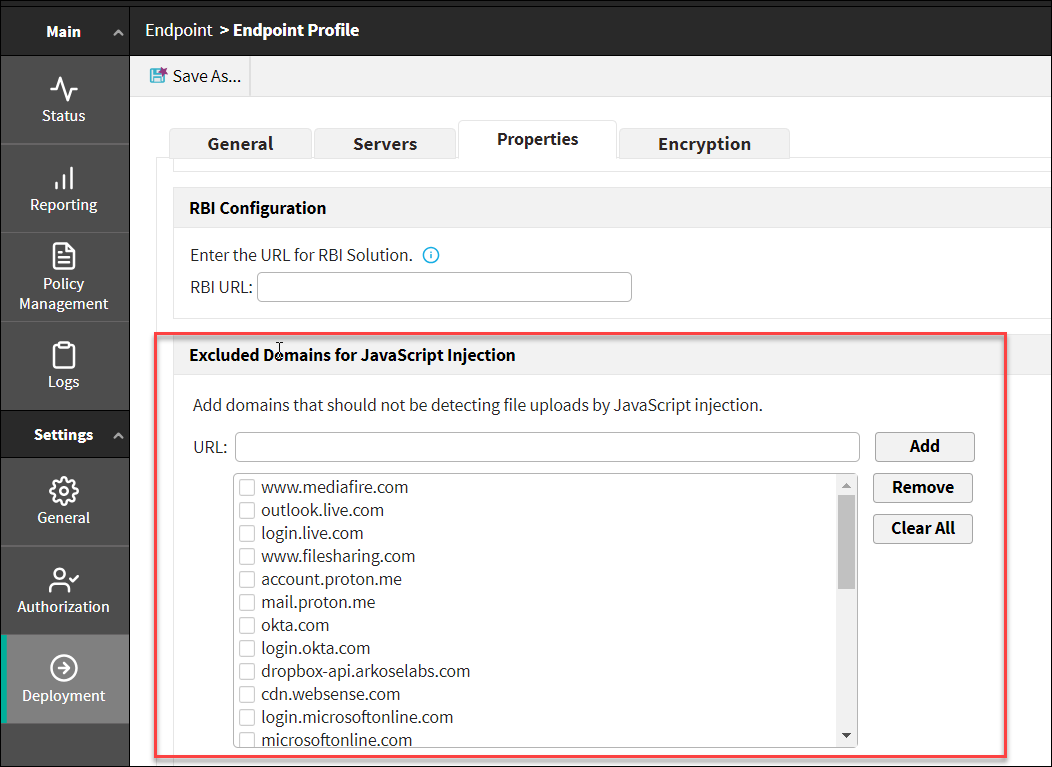The height and width of the screenshot is (767, 1052).
Task: Go to Reporting section
Action: tap(64, 189)
